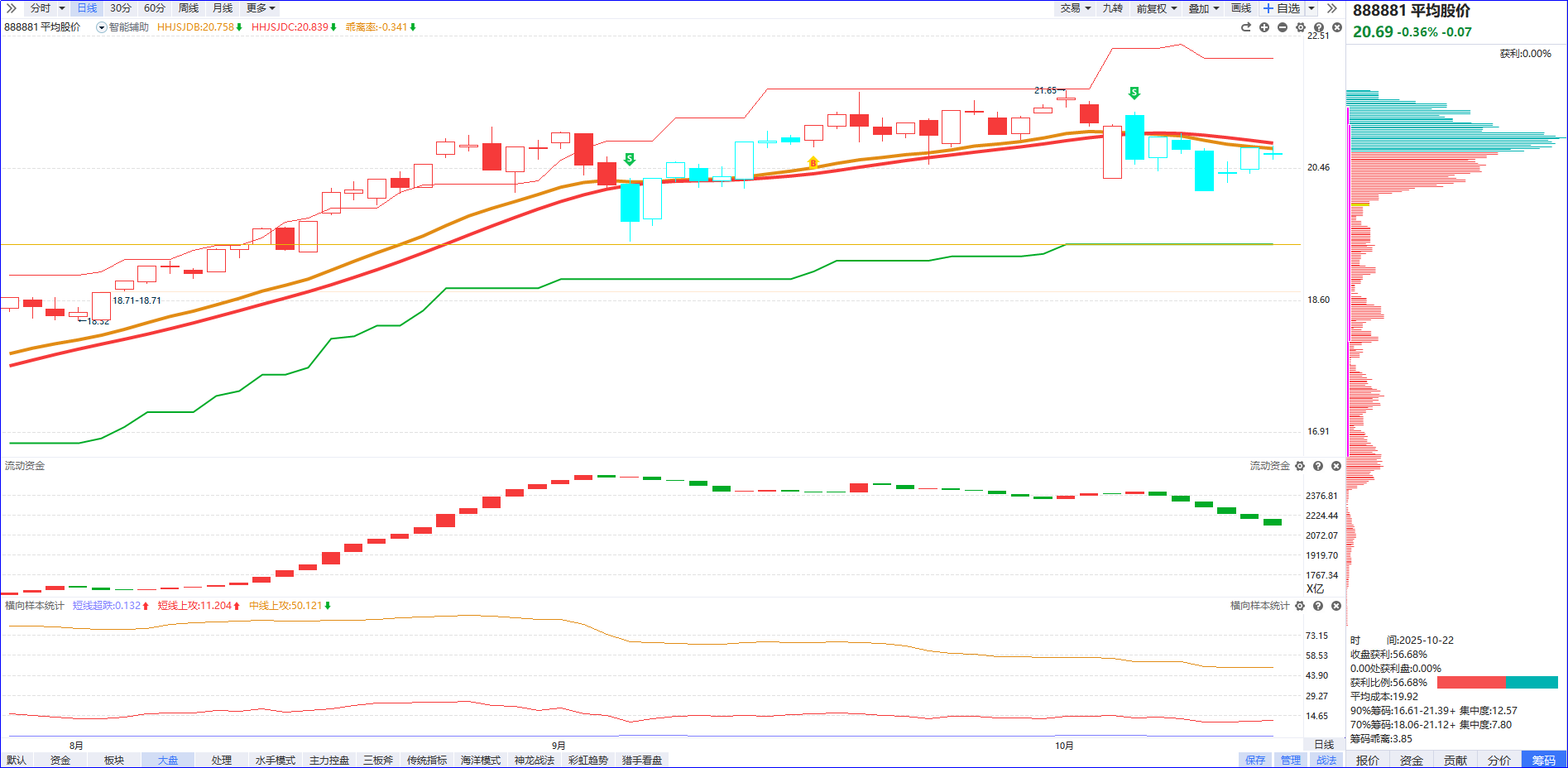Click the 获利比例 red-teal progress bar
1568x768 pixels.
(x=1498, y=683)
